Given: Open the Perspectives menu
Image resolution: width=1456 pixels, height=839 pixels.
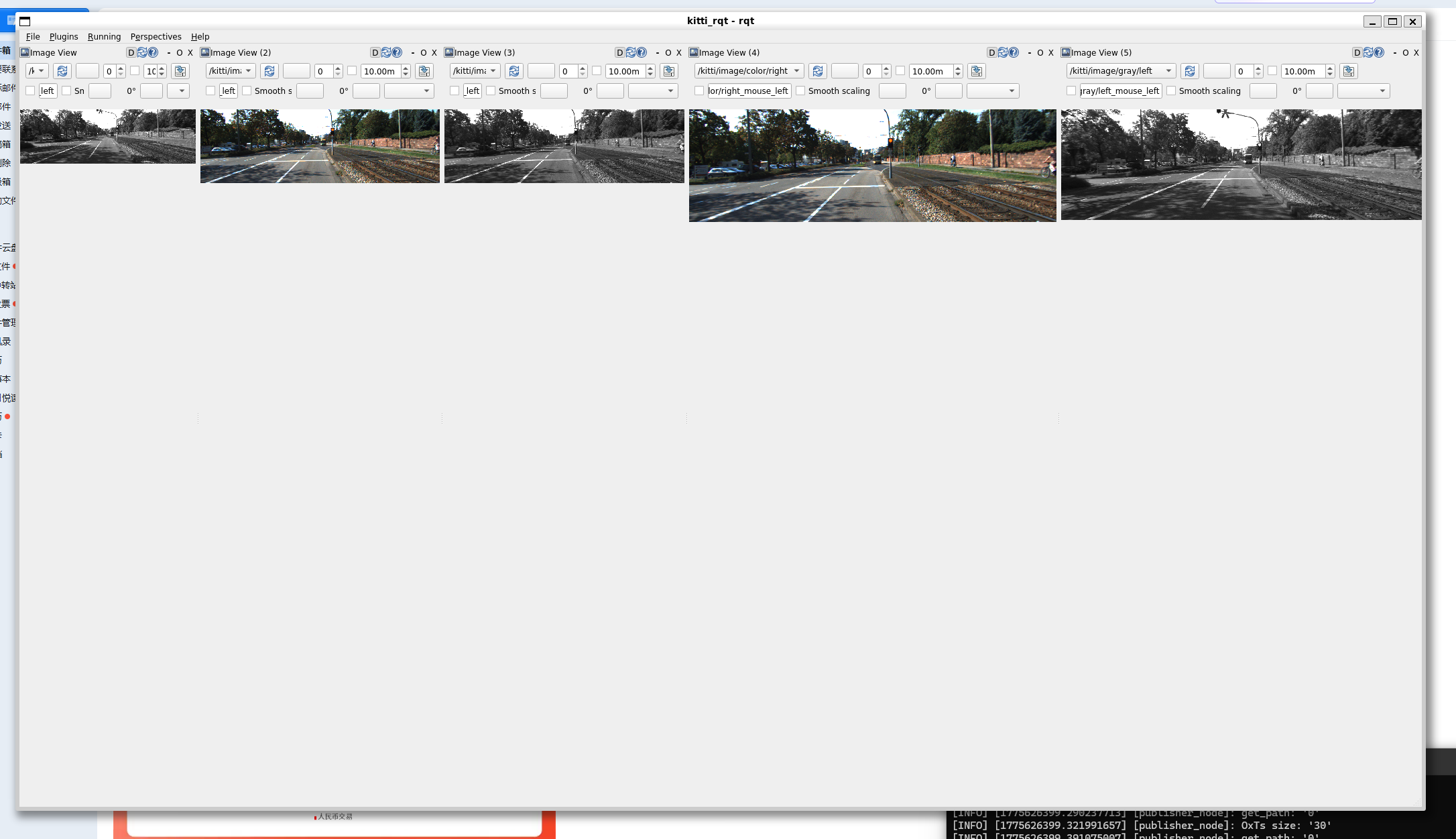Looking at the screenshot, I should click(x=156, y=36).
